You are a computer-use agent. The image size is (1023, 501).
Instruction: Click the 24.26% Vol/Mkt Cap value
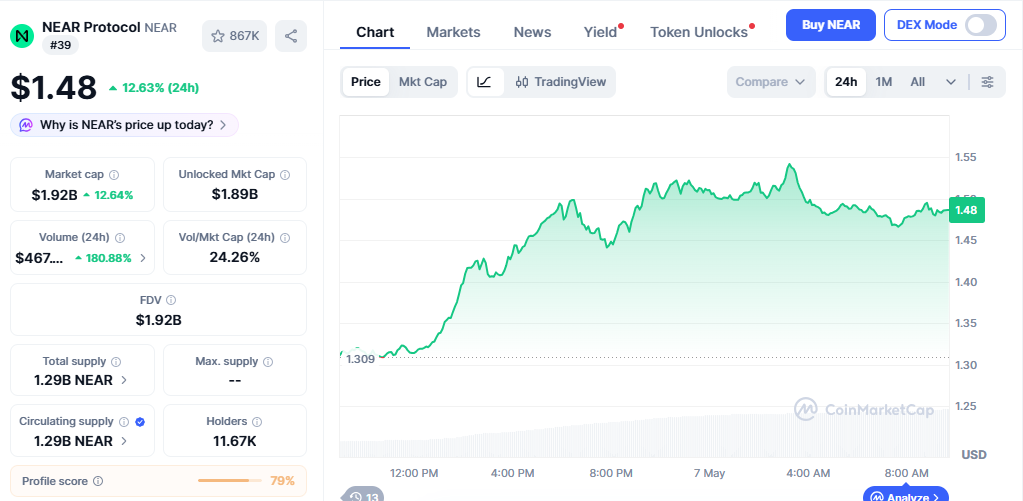[235, 257]
